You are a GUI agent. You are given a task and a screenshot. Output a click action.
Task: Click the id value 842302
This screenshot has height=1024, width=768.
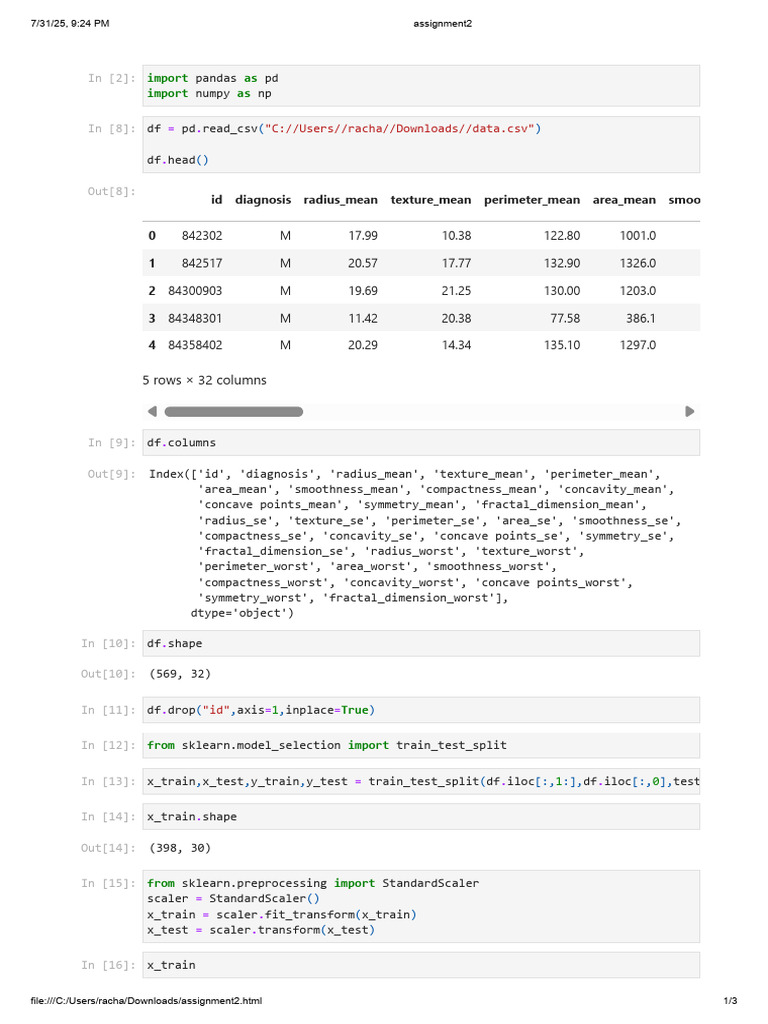click(x=202, y=236)
